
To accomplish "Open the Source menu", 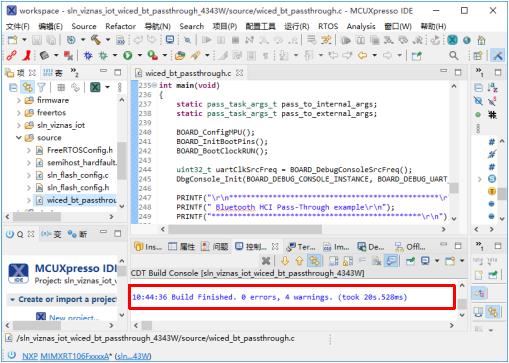I will click(84, 26).
